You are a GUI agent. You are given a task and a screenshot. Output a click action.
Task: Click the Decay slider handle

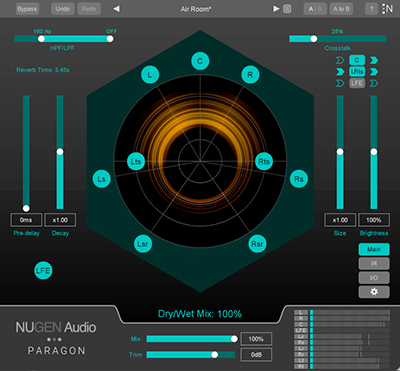60,152
